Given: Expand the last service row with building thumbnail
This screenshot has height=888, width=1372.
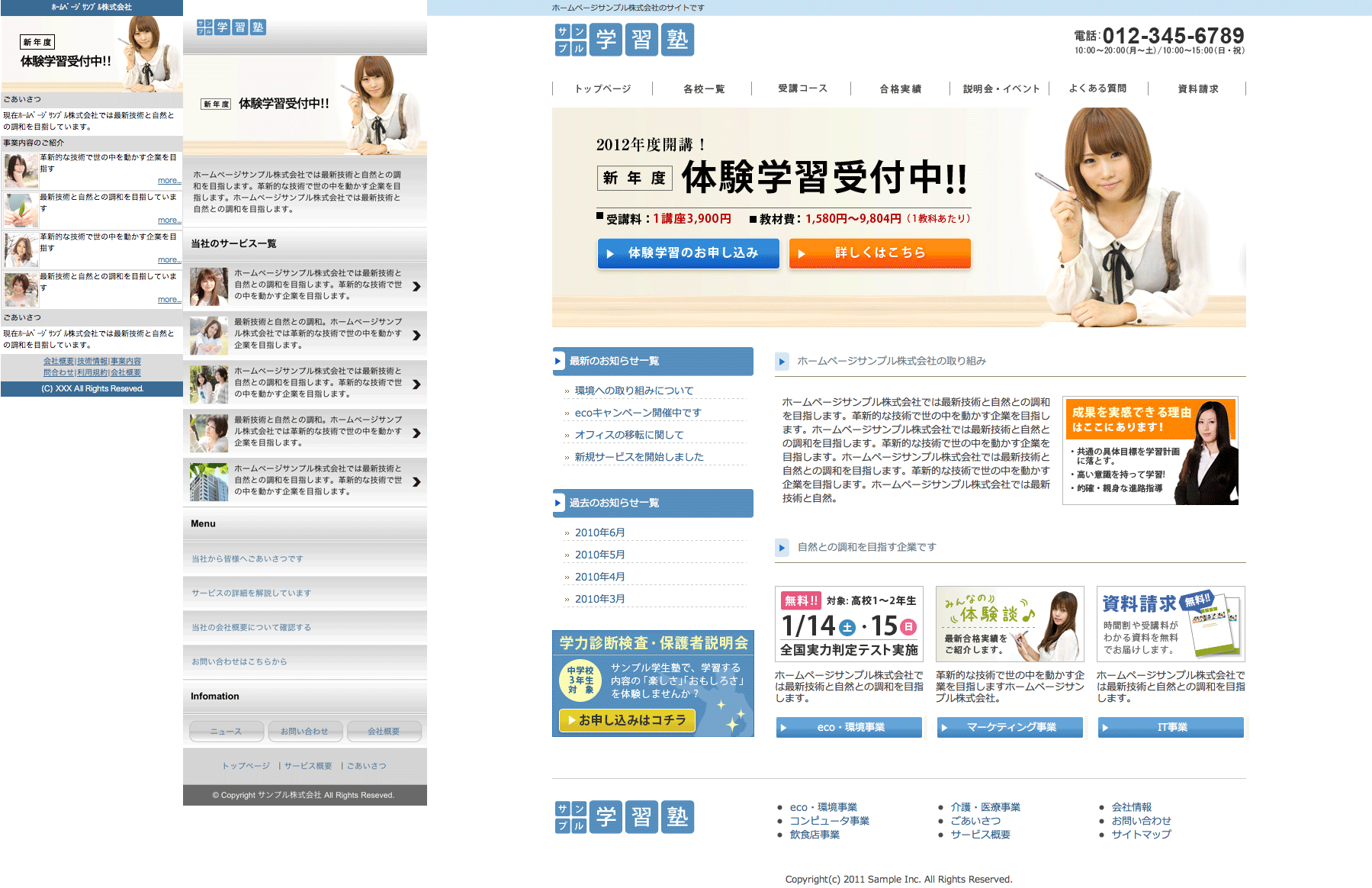Looking at the screenshot, I should point(416,482).
